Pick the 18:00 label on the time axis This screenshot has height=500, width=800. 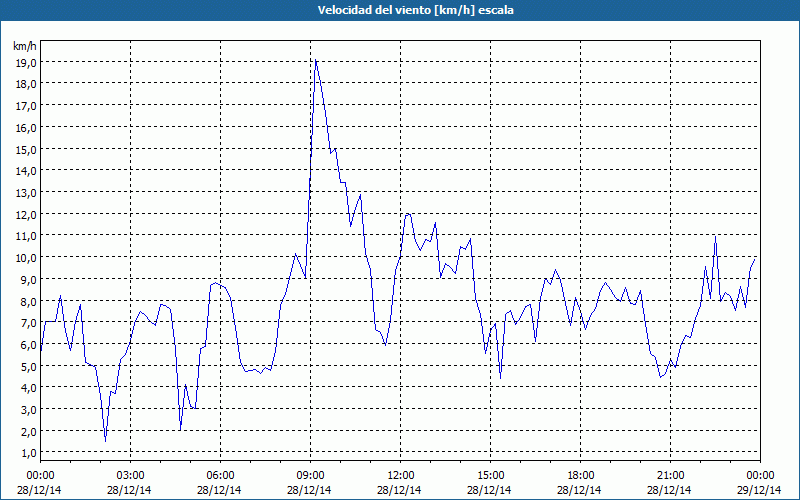pyautogui.click(x=581, y=476)
